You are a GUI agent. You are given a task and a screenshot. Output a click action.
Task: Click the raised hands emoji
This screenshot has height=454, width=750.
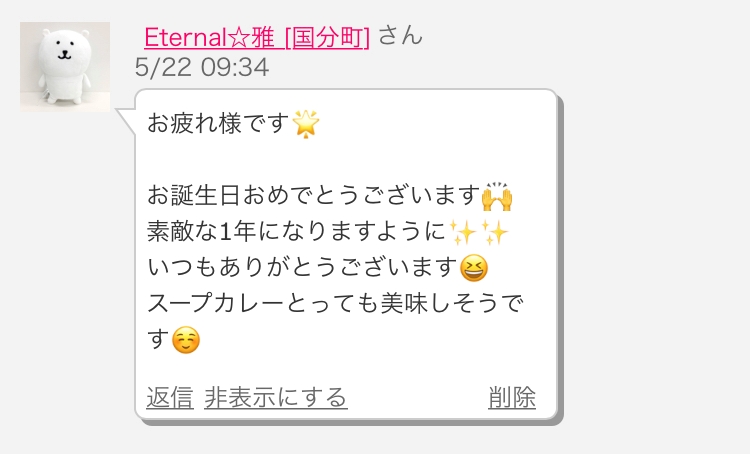coord(497,197)
